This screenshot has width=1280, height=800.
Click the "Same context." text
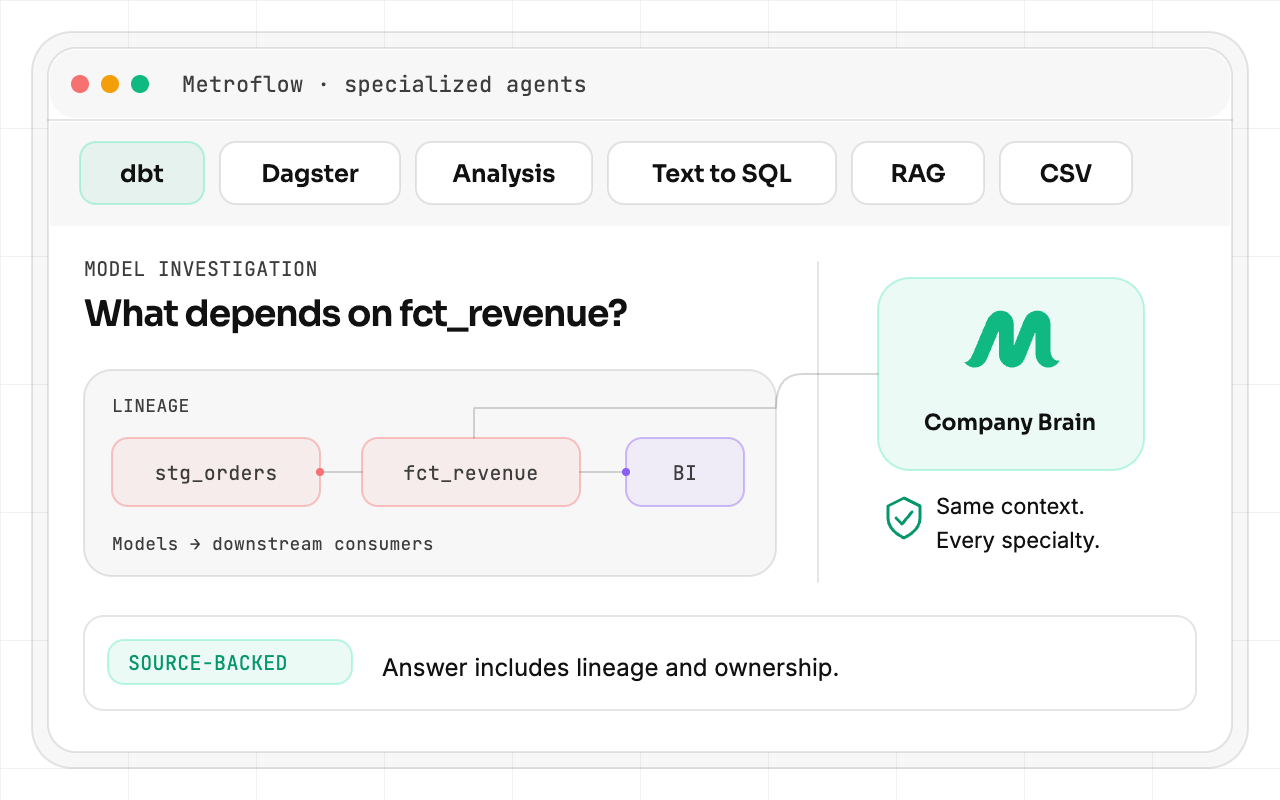coord(1010,506)
